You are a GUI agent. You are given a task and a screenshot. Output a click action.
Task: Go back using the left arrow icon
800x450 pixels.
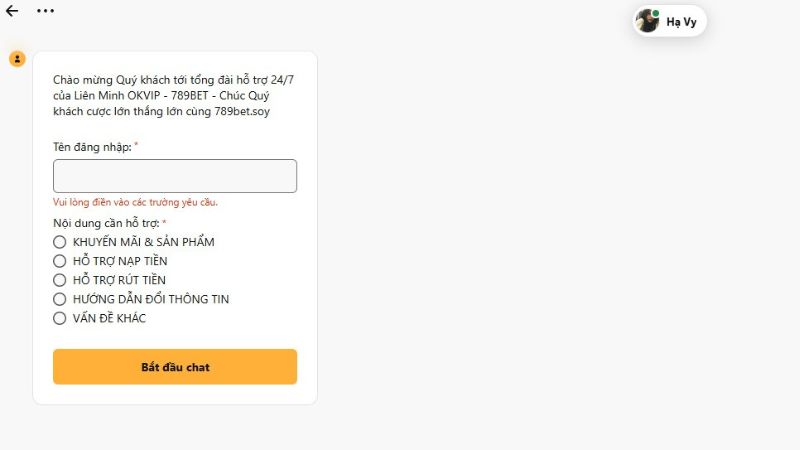(12, 11)
